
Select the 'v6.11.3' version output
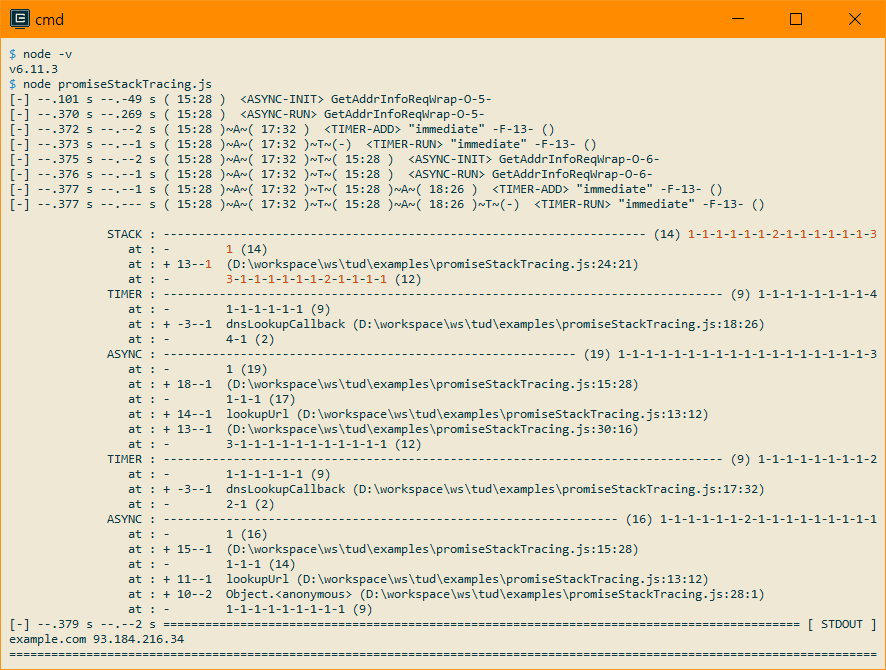point(33,69)
